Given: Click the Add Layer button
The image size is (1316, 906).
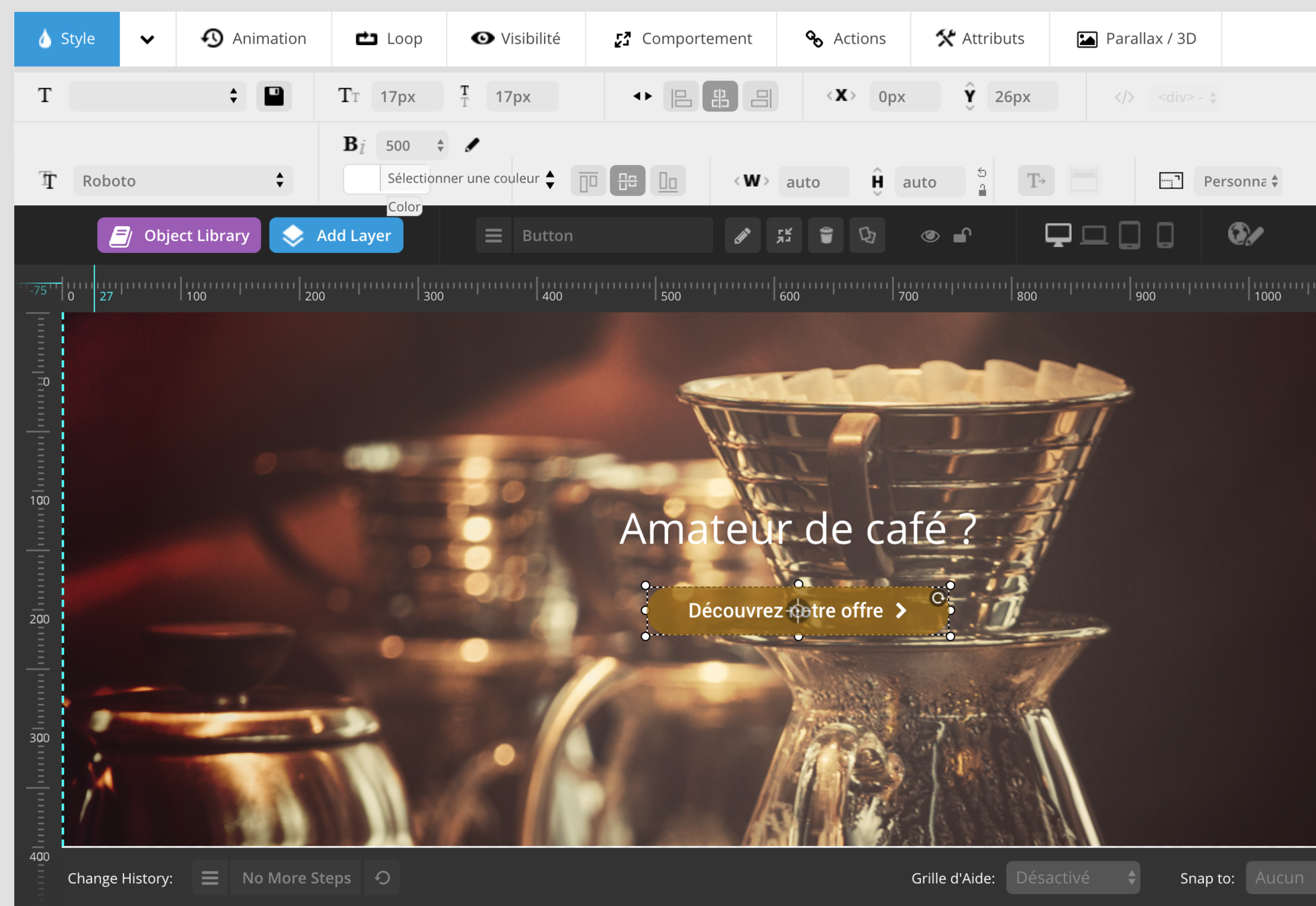Looking at the screenshot, I should 336,236.
